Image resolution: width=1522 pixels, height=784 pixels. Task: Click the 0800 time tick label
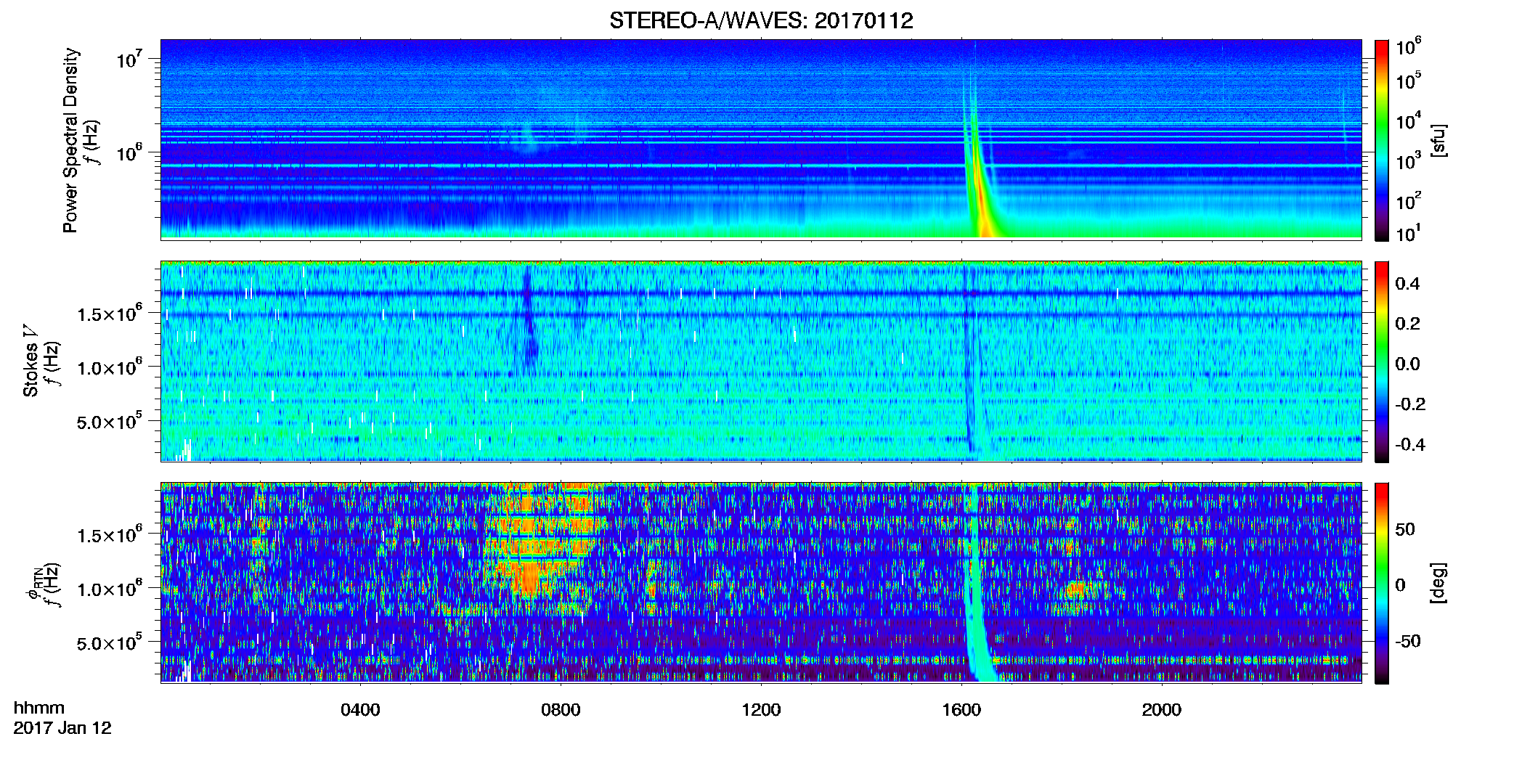pyautogui.click(x=561, y=709)
